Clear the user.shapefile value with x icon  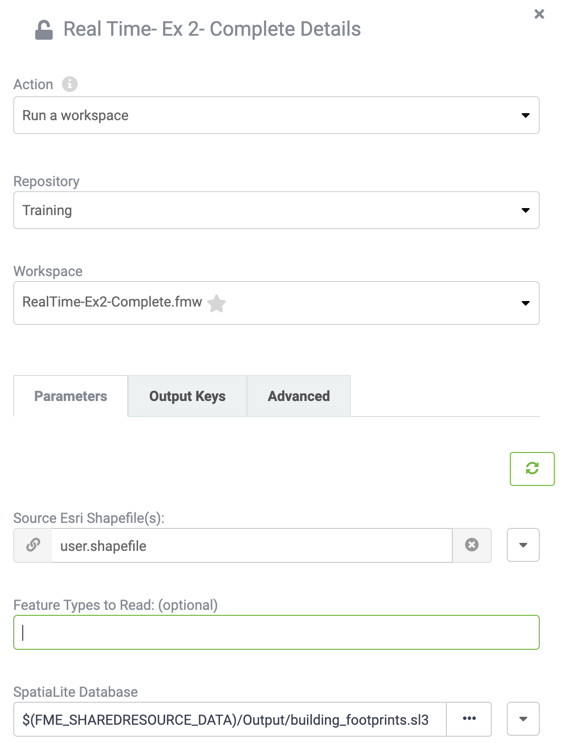click(472, 545)
